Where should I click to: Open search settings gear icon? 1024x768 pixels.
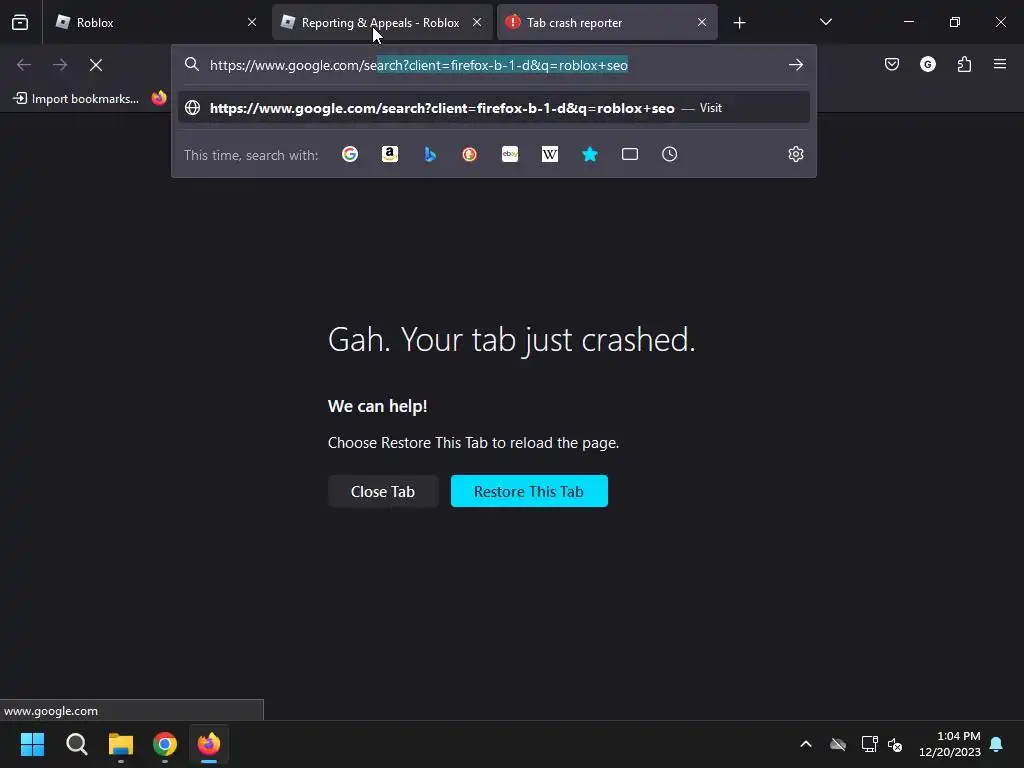pos(795,154)
